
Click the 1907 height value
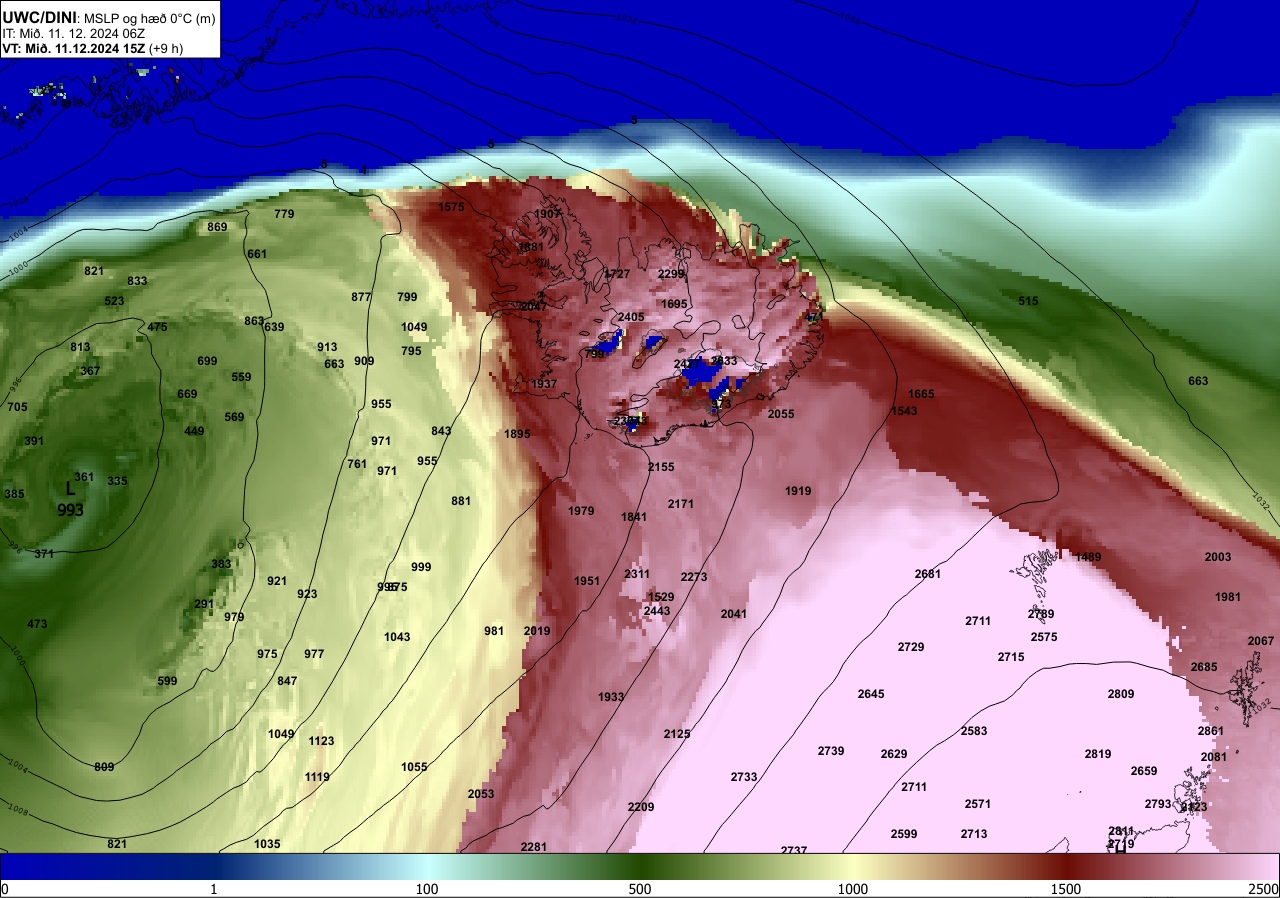click(547, 214)
